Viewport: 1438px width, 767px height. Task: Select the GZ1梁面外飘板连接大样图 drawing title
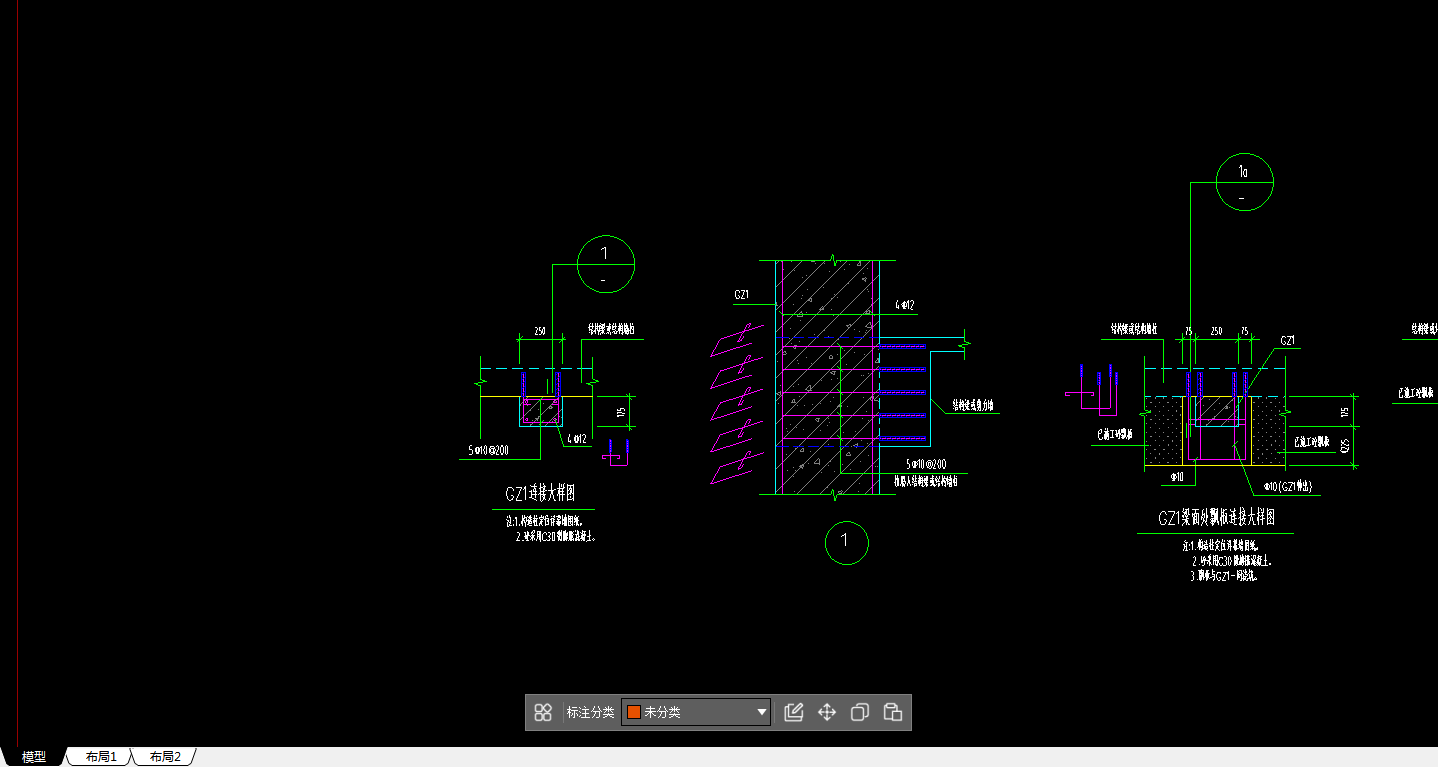[x=1216, y=518]
